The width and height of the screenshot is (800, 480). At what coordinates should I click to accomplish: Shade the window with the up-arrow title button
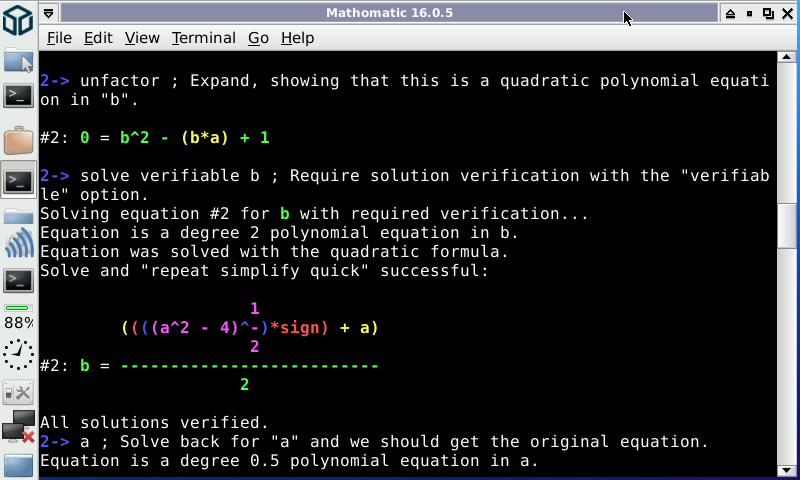pyautogui.click(x=730, y=13)
